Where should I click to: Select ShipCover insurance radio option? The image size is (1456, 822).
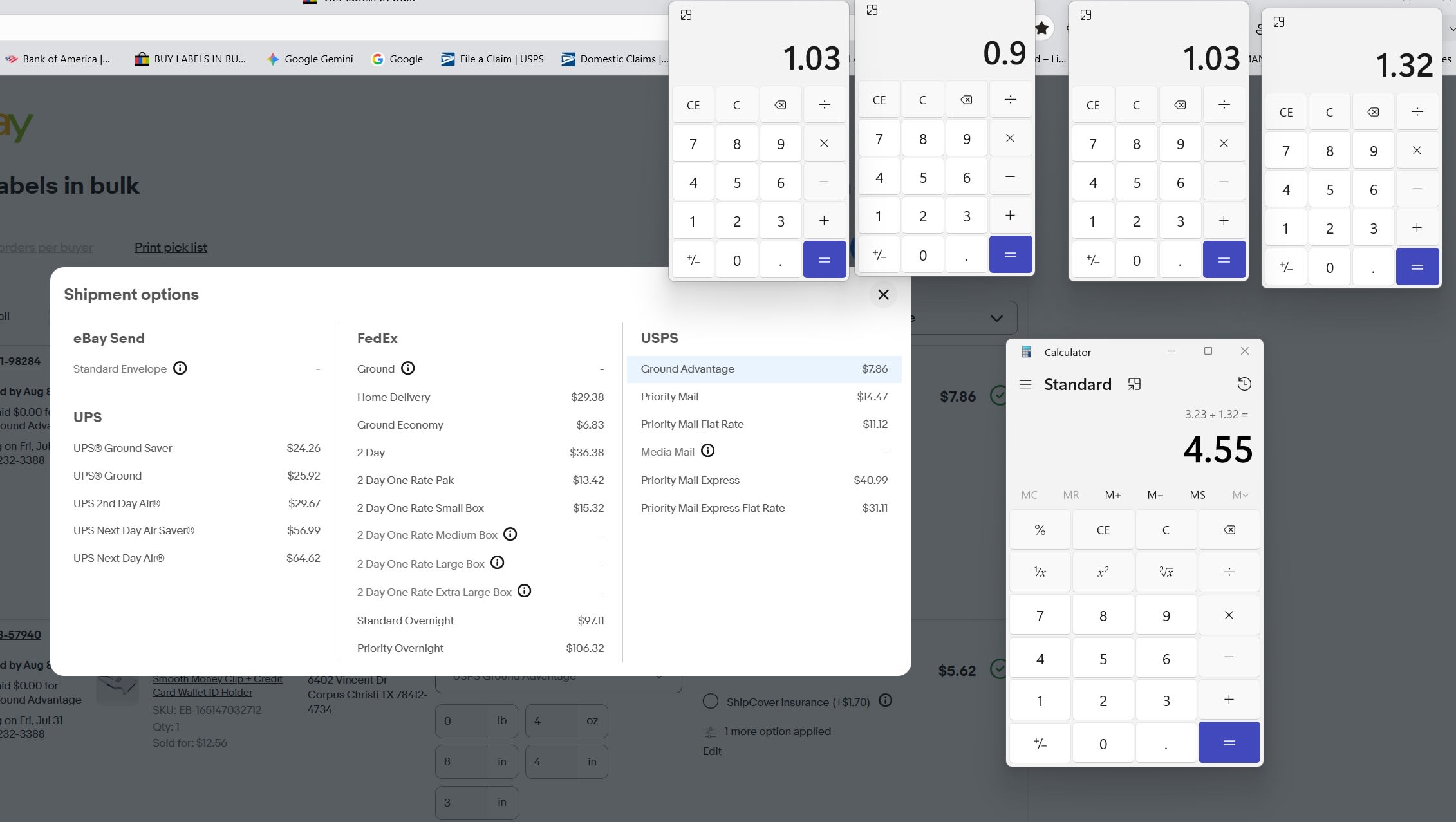[x=711, y=702]
